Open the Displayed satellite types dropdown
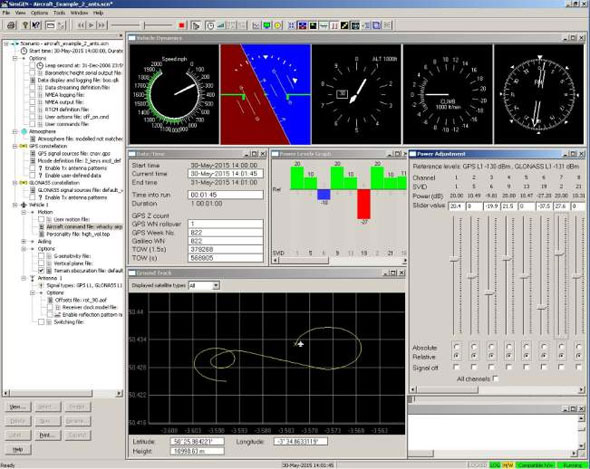Image resolution: width=590 pixels, height=469 pixels. [x=216, y=286]
